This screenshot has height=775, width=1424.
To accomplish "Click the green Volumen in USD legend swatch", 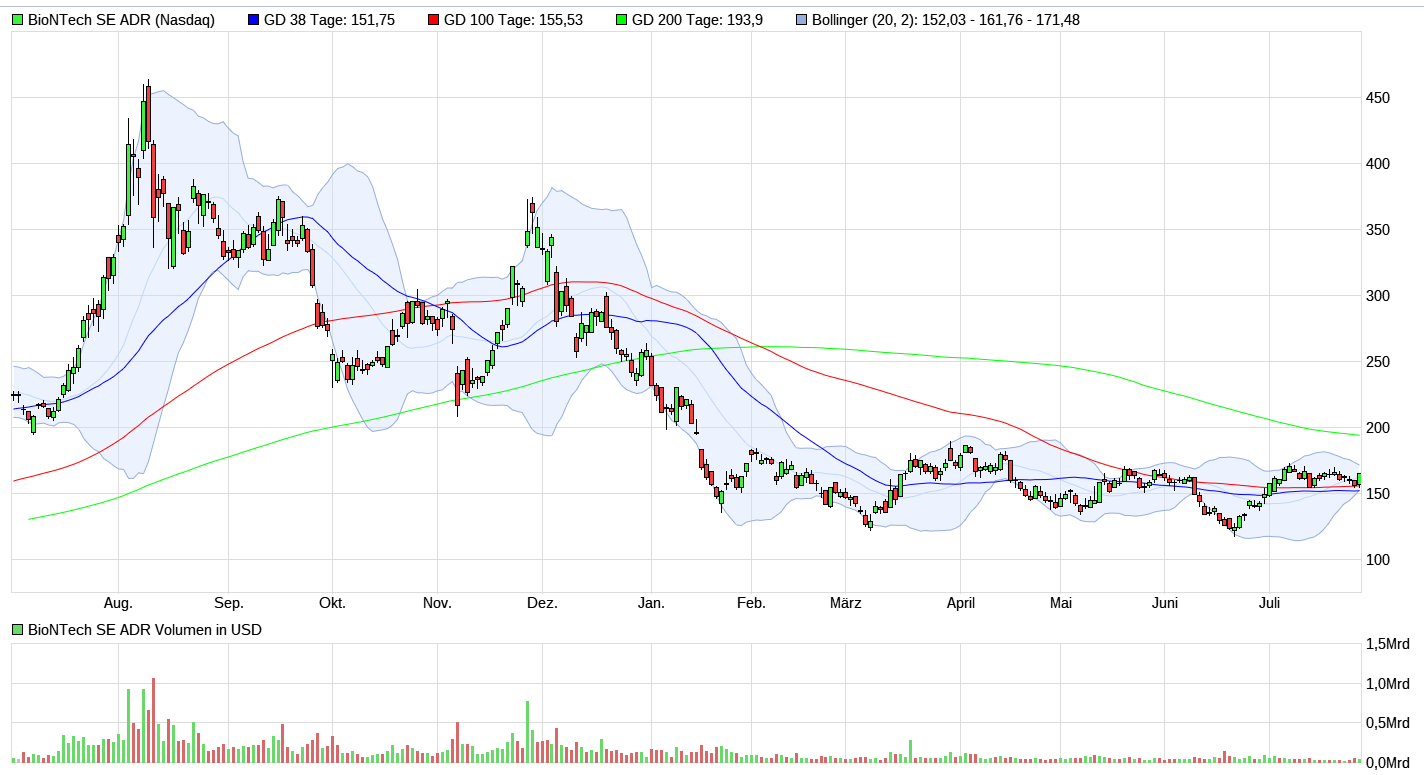I will point(18,630).
